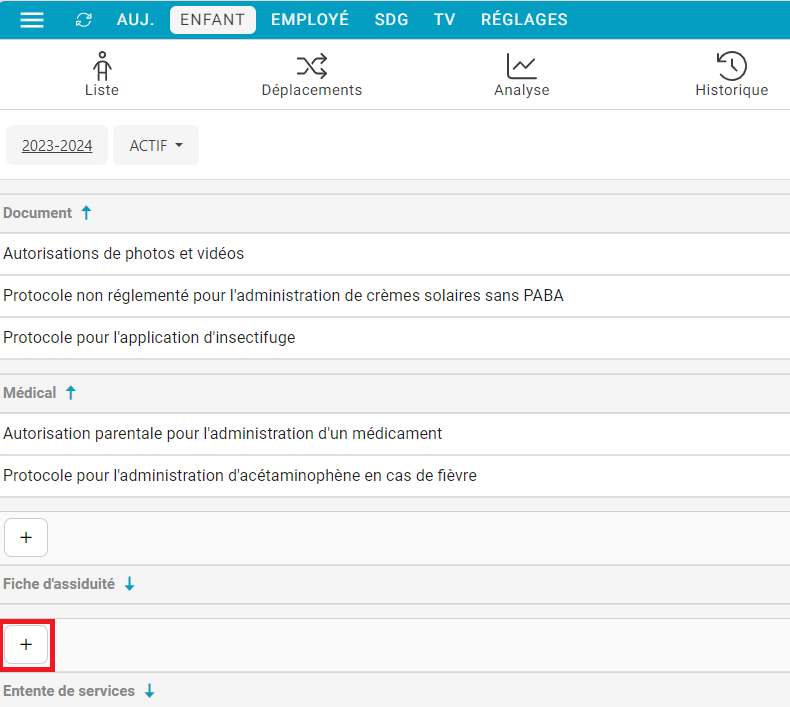
Task: Click the 2023-2024 year button
Action: pyautogui.click(x=57, y=146)
